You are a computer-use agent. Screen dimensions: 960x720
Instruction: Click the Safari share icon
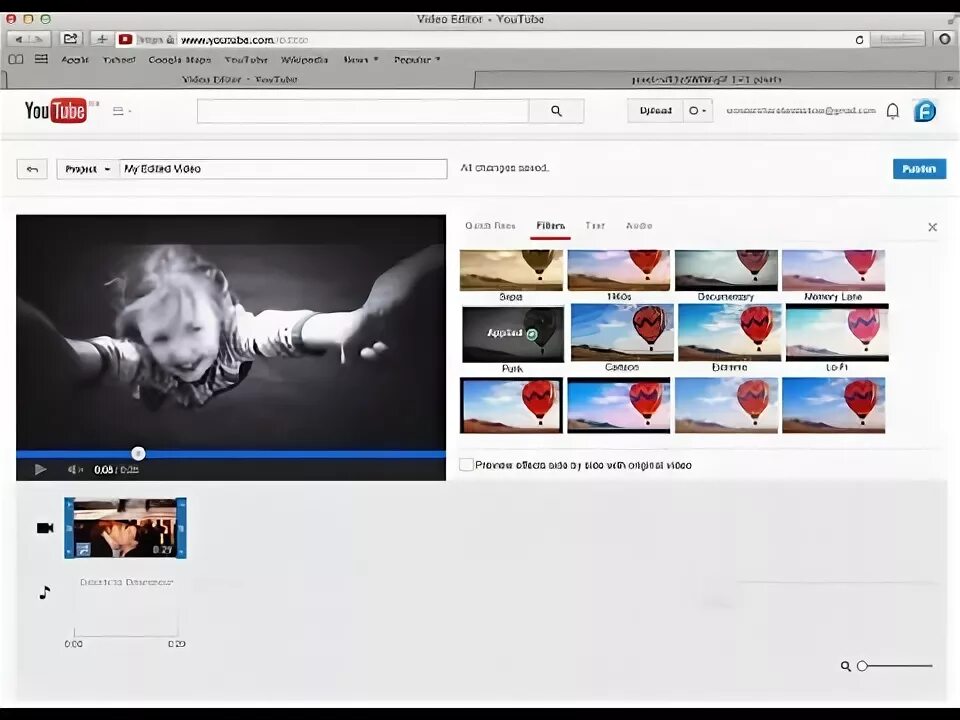pos(70,39)
